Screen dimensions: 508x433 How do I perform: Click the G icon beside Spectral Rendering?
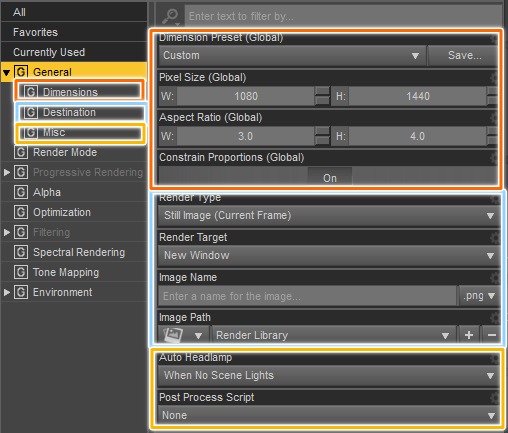click(x=21, y=252)
